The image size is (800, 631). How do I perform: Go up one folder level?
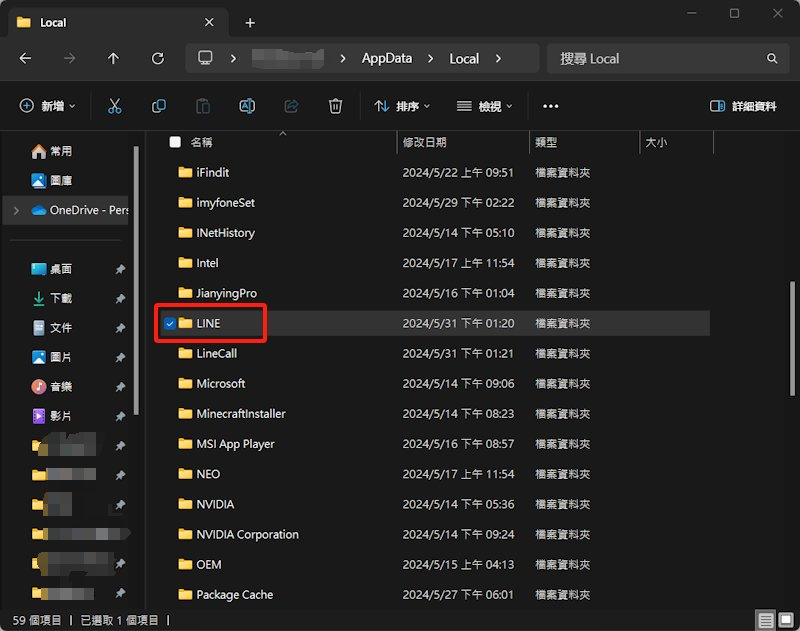point(113,59)
